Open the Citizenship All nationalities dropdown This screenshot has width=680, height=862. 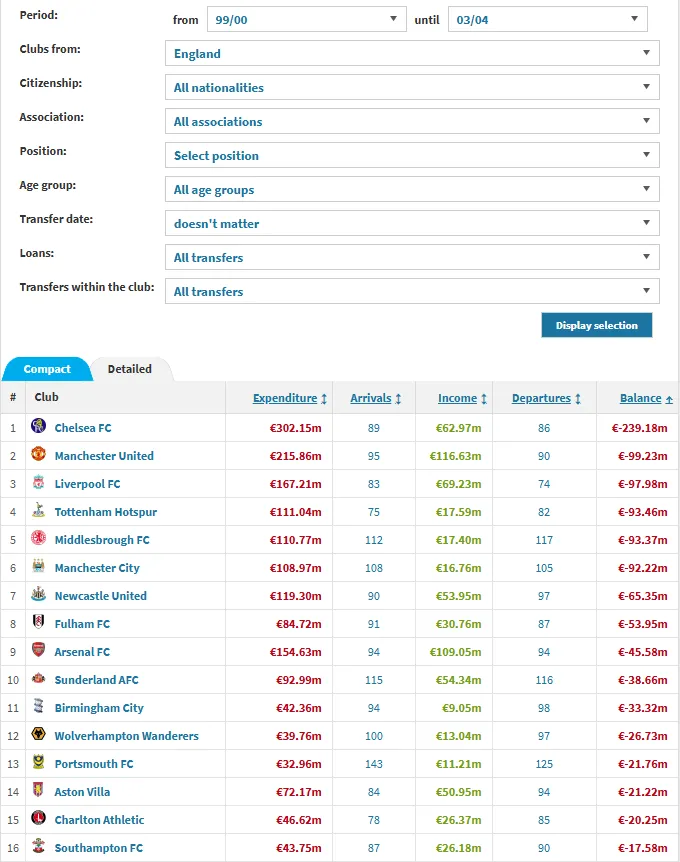tap(411, 88)
